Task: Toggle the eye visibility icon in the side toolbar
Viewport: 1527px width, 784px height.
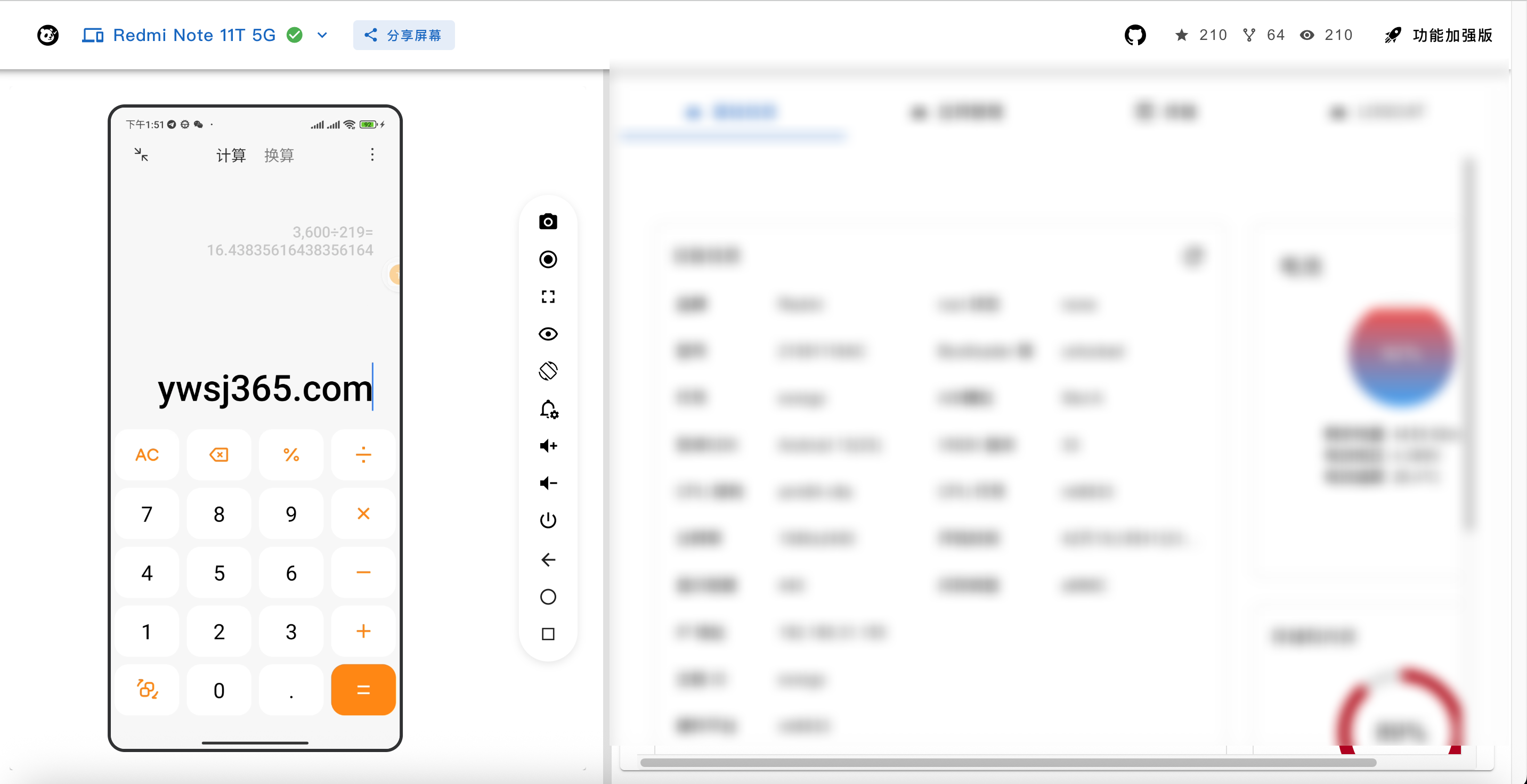Action: point(548,333)
